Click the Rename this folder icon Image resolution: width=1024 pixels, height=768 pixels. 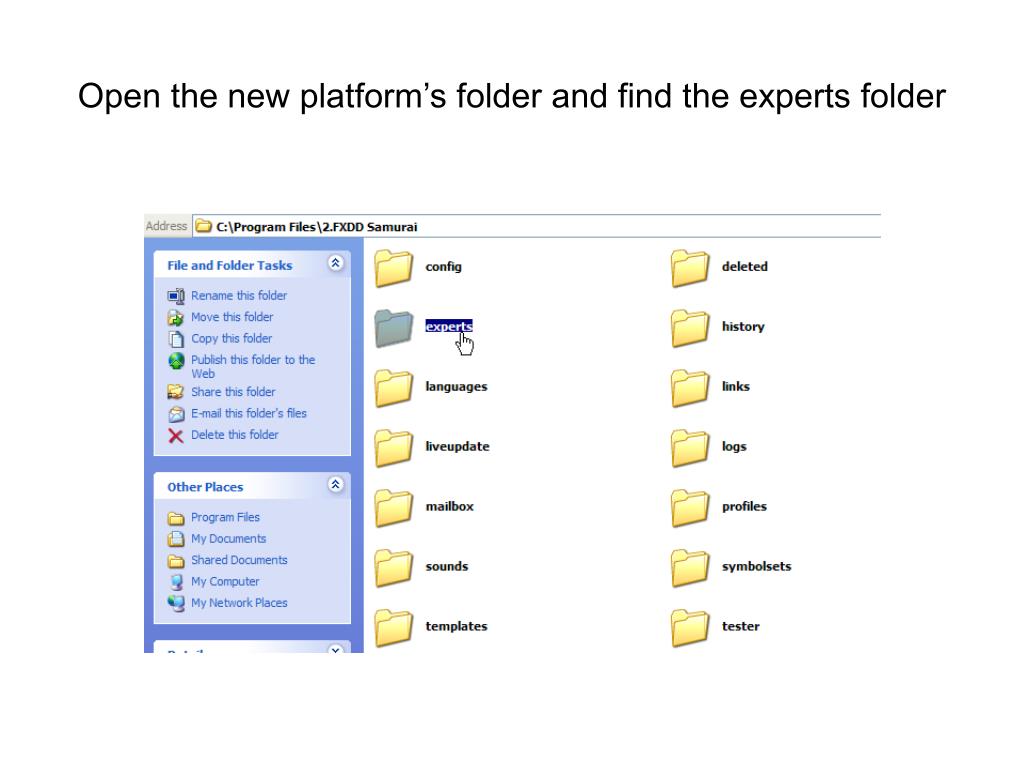(176, 296)
